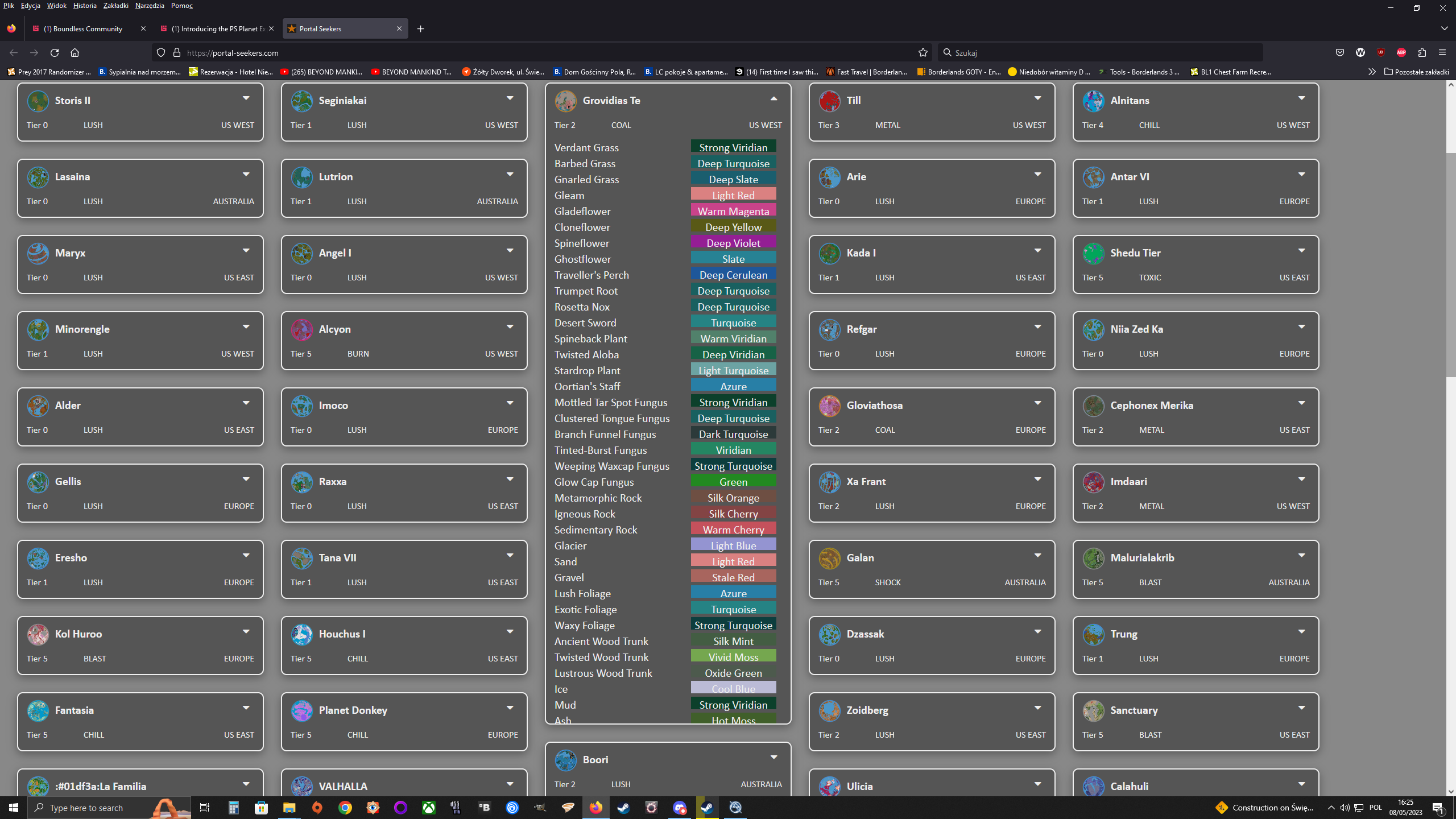1456x819 pixels.
Task: Click the Galan planet icon
Action: pos(830,559)
